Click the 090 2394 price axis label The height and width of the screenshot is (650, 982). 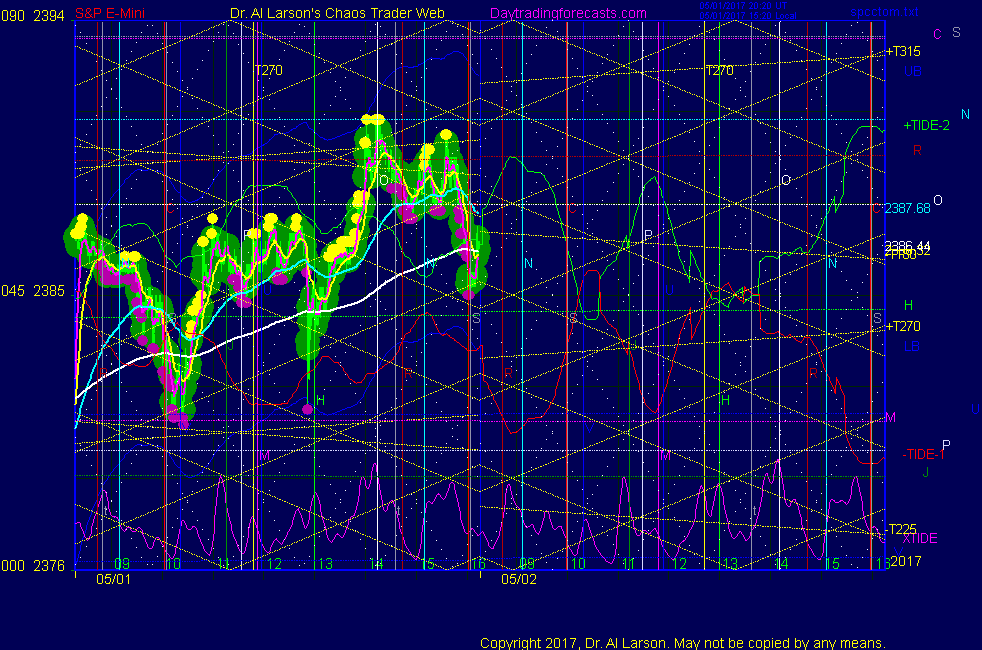tap(33, 16)
